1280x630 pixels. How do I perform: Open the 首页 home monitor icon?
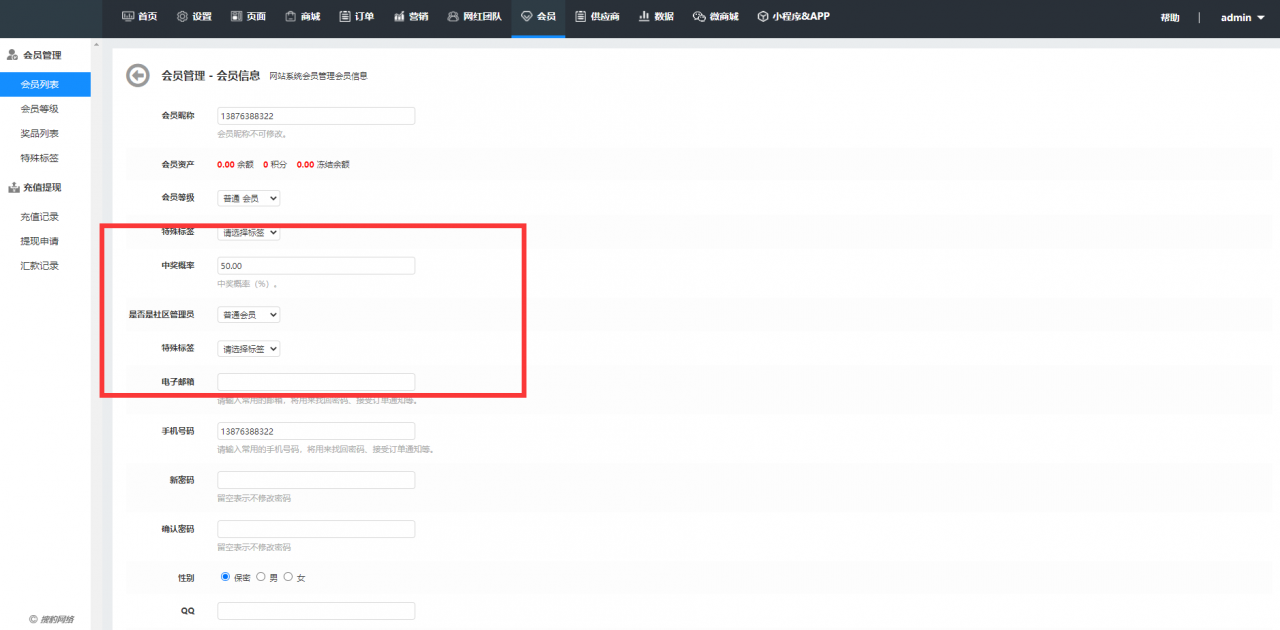click(x=128, y=17)
